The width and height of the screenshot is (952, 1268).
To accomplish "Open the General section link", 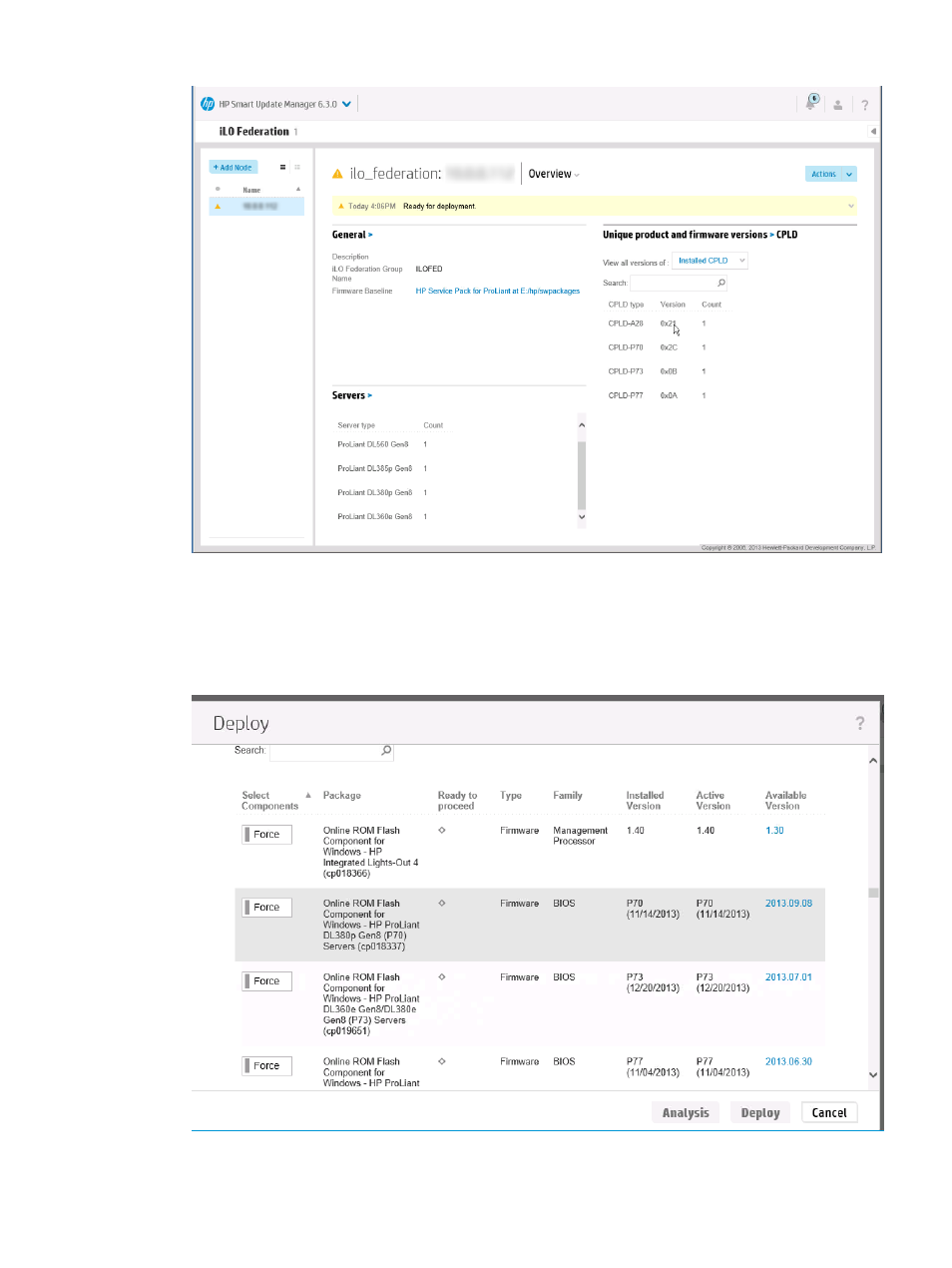I will point(352,235).
